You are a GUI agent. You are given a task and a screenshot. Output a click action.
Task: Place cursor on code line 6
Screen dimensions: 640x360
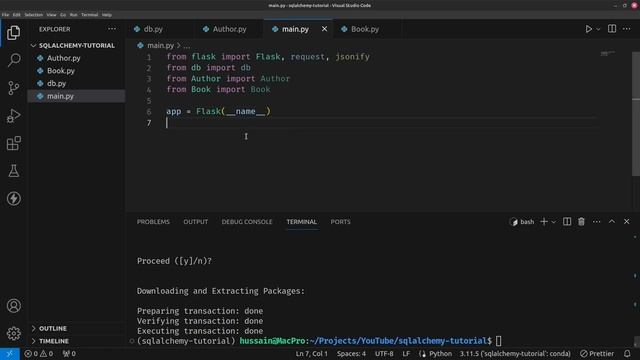coord(218,111)
